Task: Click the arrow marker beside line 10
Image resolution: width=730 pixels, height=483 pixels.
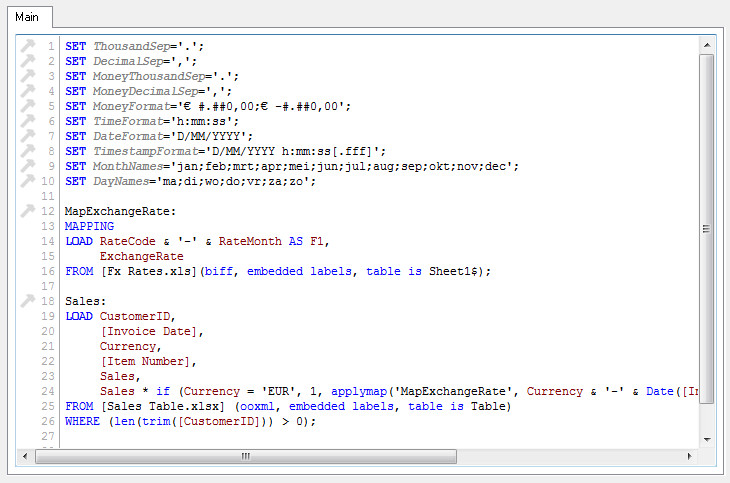Action: coord(27,181)
